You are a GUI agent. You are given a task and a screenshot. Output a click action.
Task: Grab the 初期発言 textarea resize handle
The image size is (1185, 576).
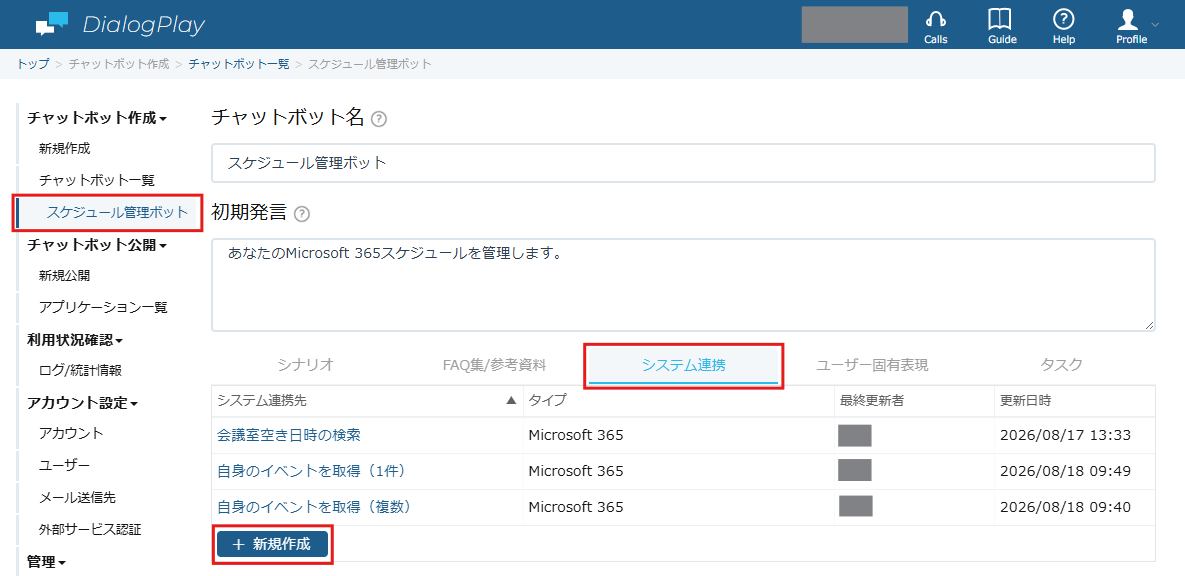click(x=1149, y=325)
